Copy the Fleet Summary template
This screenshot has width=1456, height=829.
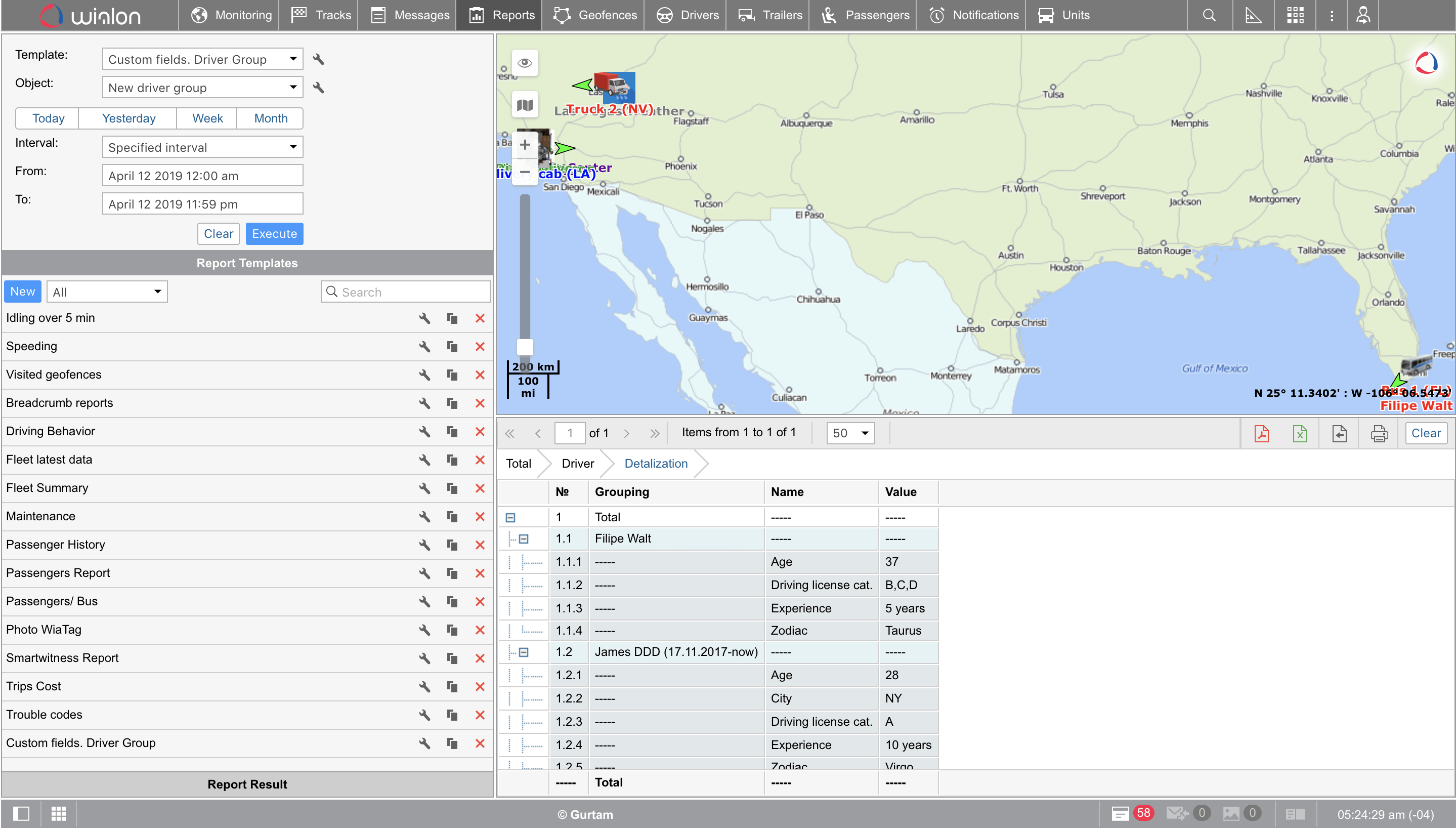452,488
